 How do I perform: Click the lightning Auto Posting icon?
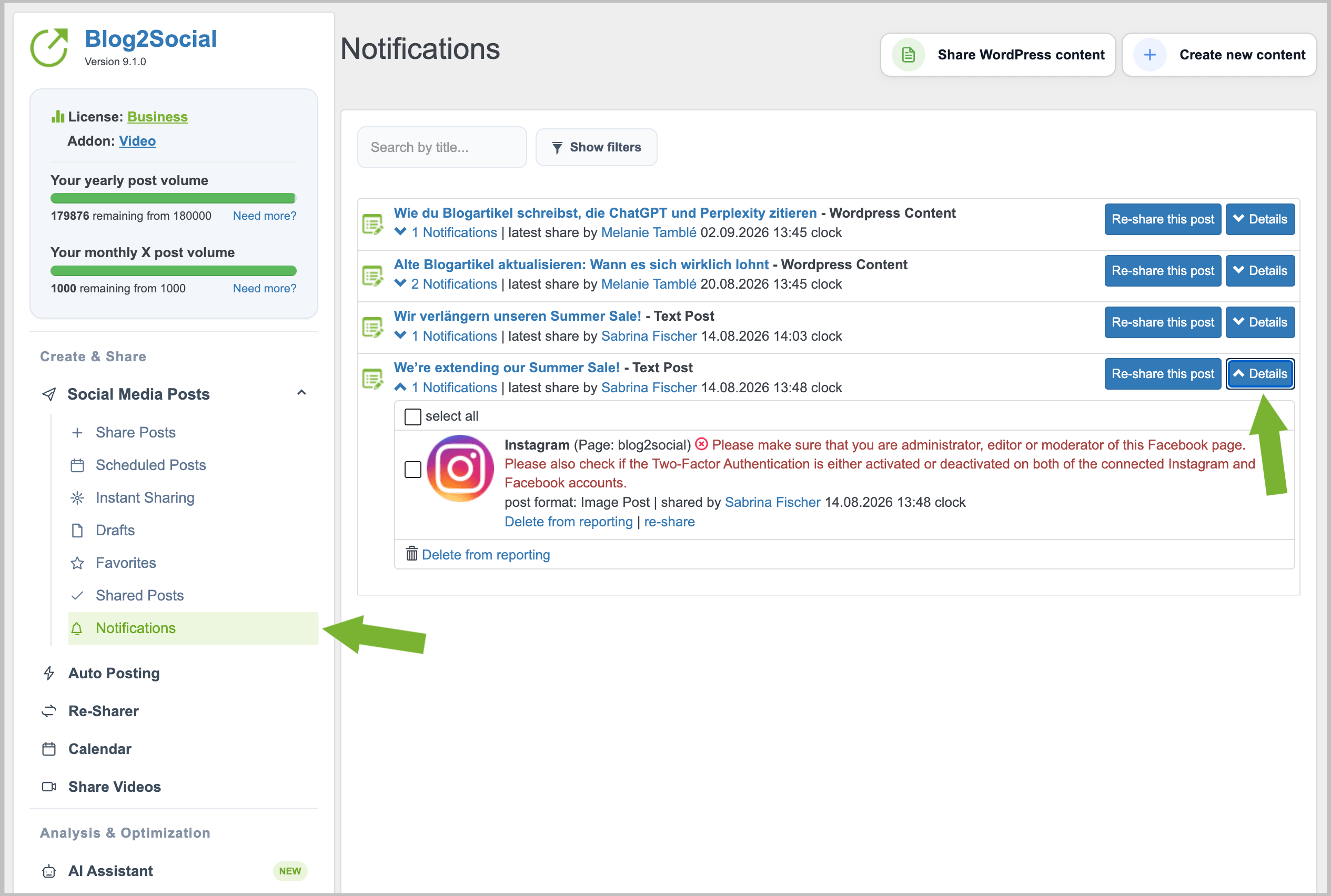49,673
